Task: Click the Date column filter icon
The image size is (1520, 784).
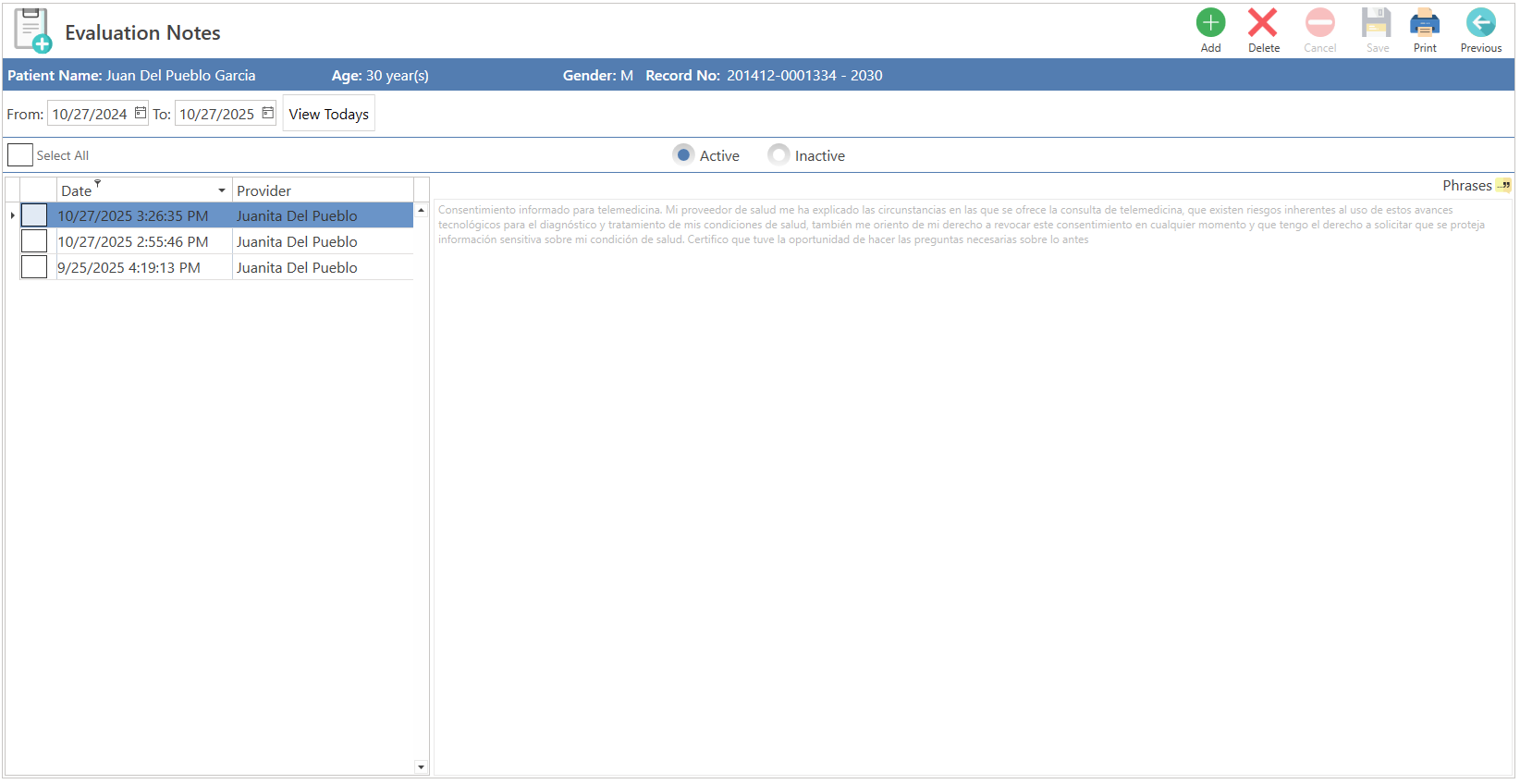Action: [x=97, y=183]
